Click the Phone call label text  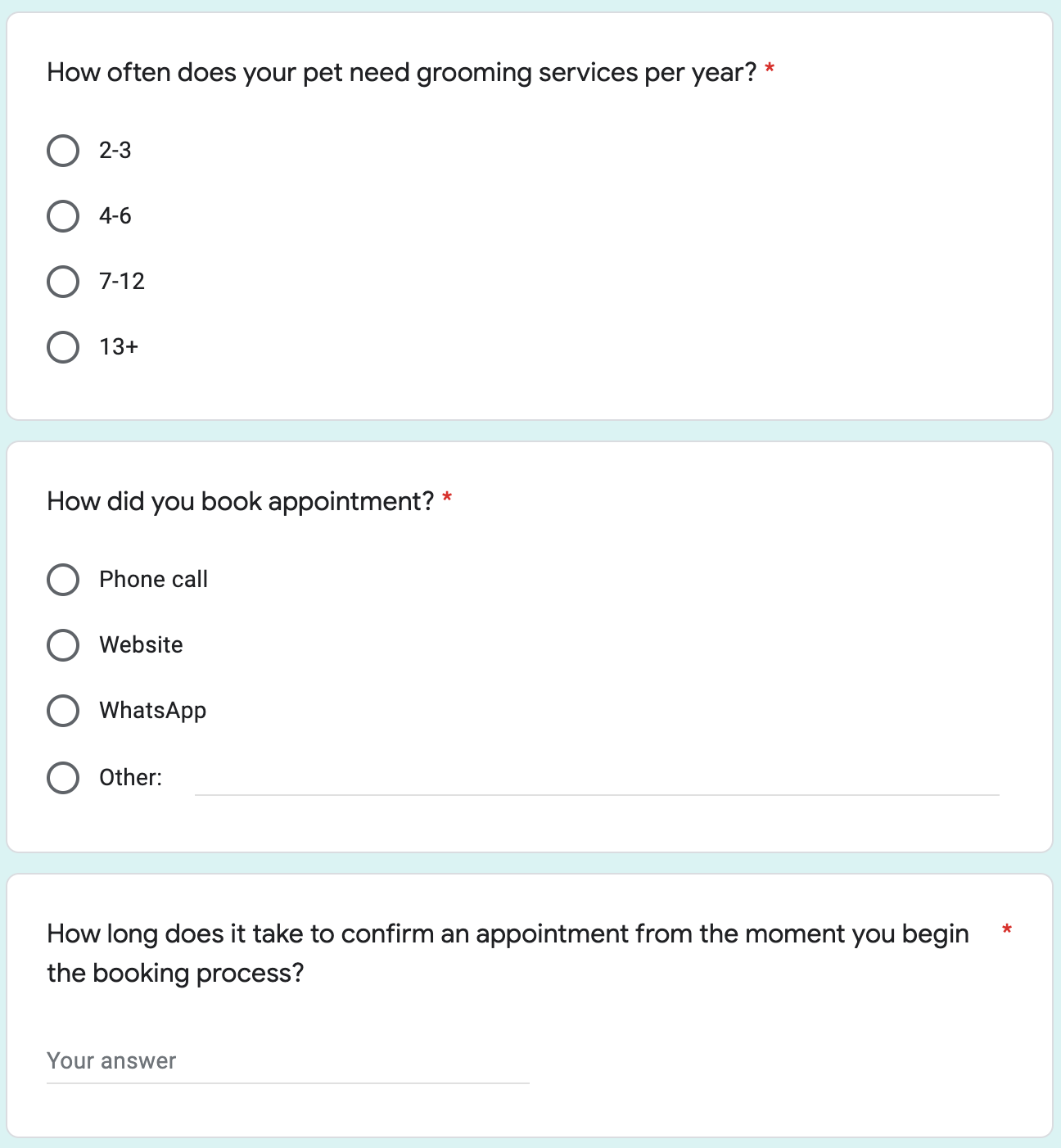pyautogui.click(x=154, y=580)
